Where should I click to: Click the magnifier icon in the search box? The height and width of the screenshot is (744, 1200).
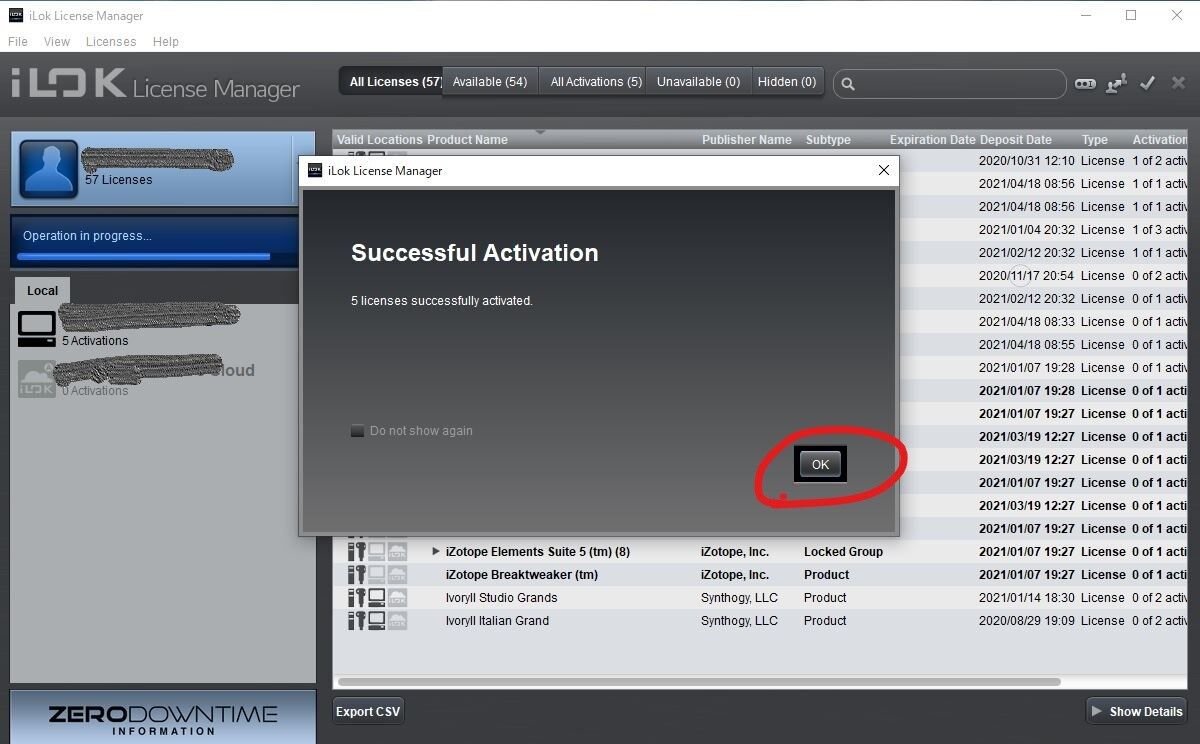point(848,84)
